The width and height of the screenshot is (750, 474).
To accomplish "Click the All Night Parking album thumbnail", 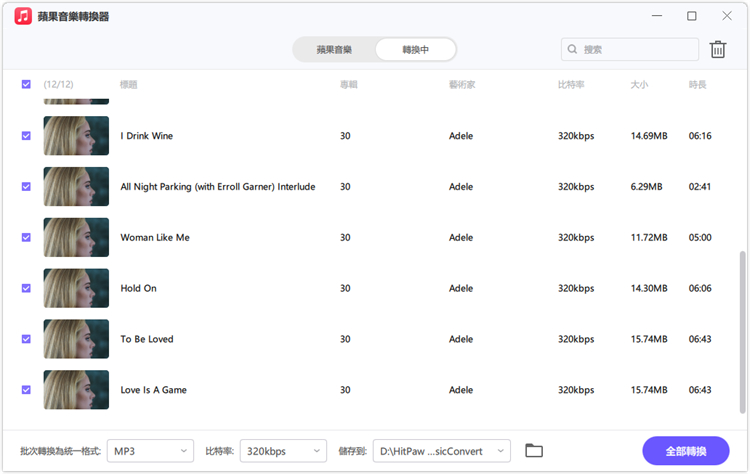I will [x=76, y=187].
